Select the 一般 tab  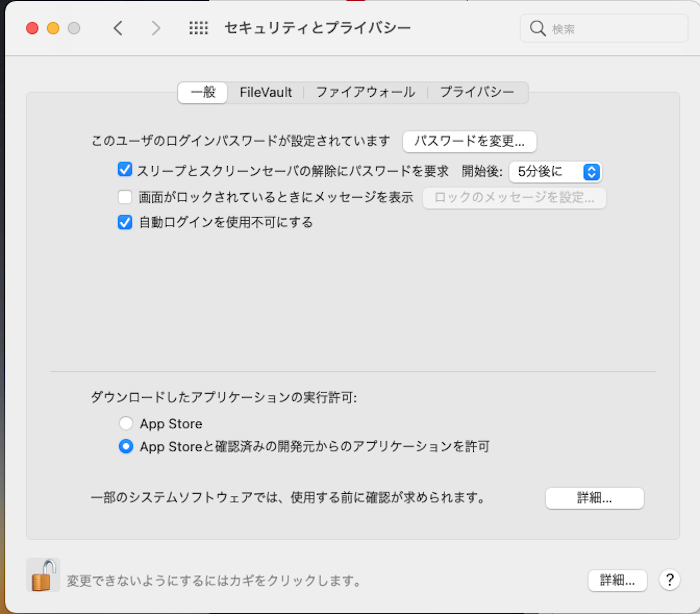pyautogui.click(x=203, y=92)
